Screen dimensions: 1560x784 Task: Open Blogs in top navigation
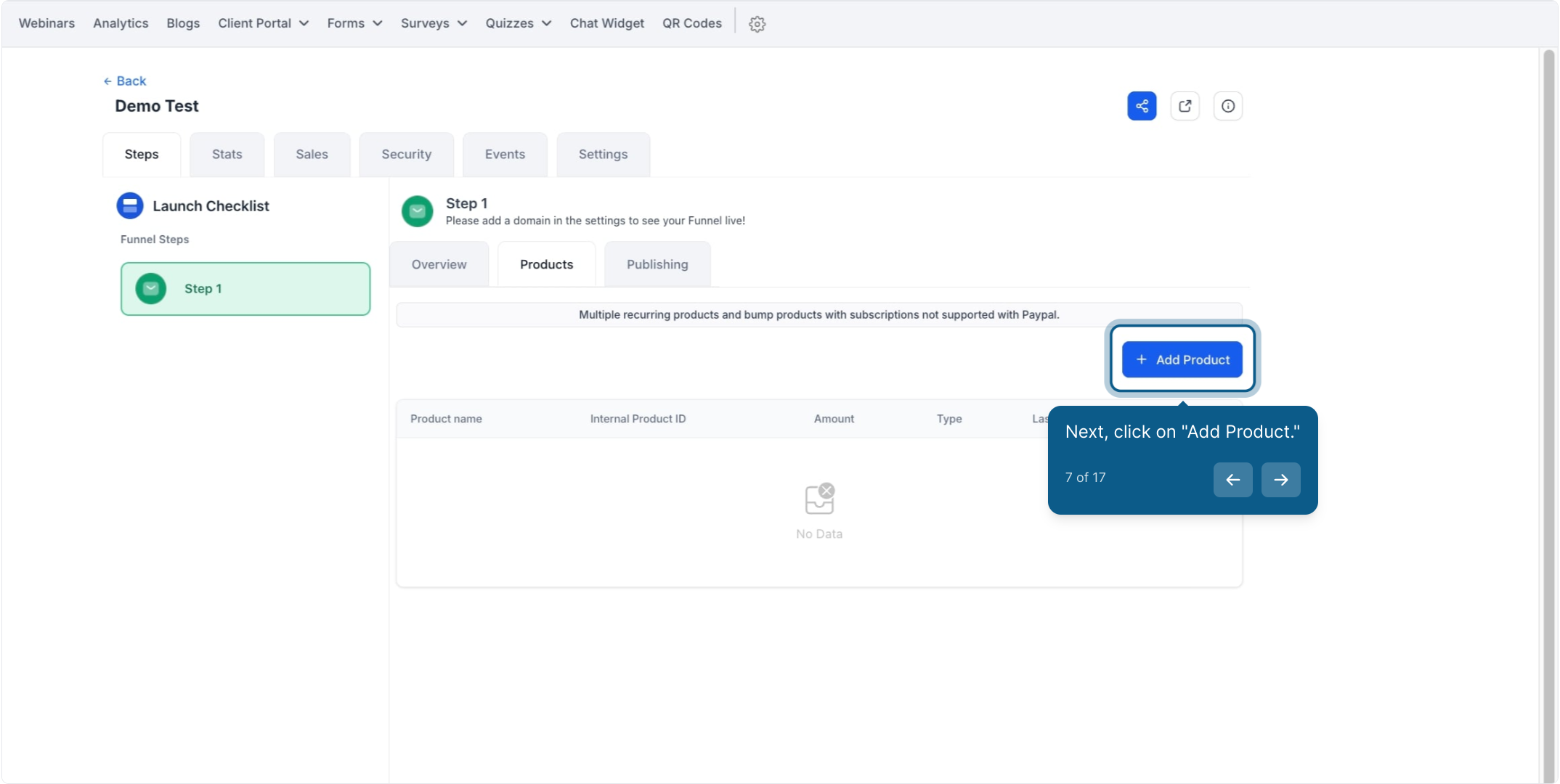[x=183, y=23]
